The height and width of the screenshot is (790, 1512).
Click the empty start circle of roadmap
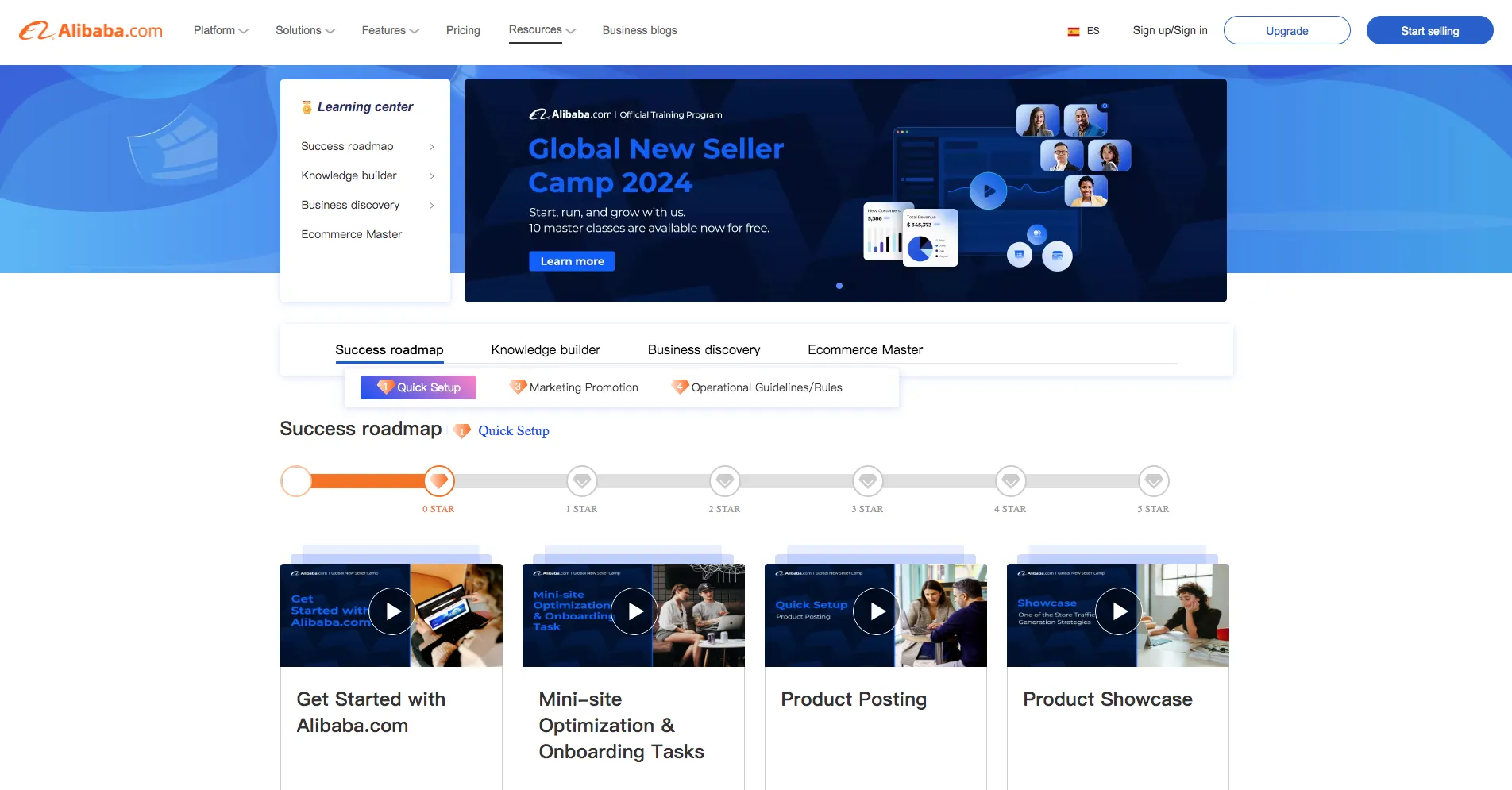point(296,481)
